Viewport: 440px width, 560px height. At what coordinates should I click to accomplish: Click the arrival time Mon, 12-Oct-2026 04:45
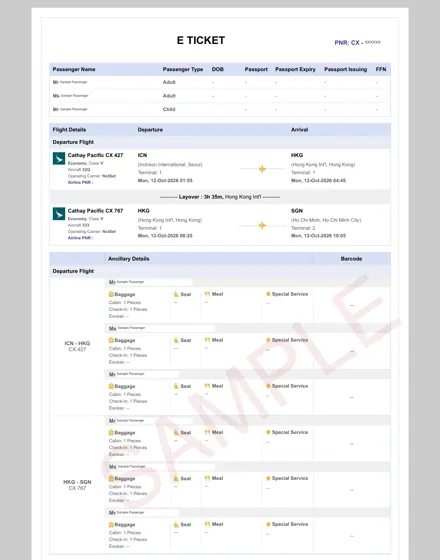pos(318,181)
